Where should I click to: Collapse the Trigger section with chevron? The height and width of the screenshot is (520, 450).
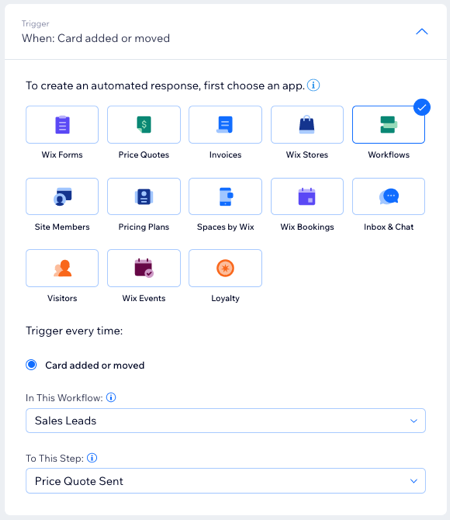(422, 32)
